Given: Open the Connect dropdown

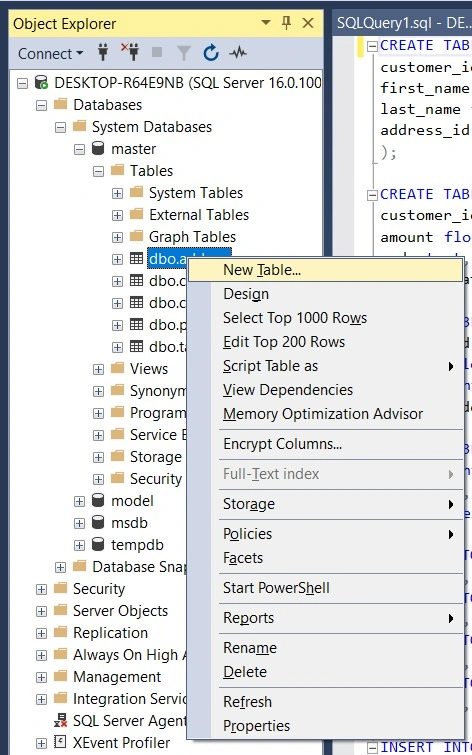Looking at the screenshot, I should click(50, 53).
